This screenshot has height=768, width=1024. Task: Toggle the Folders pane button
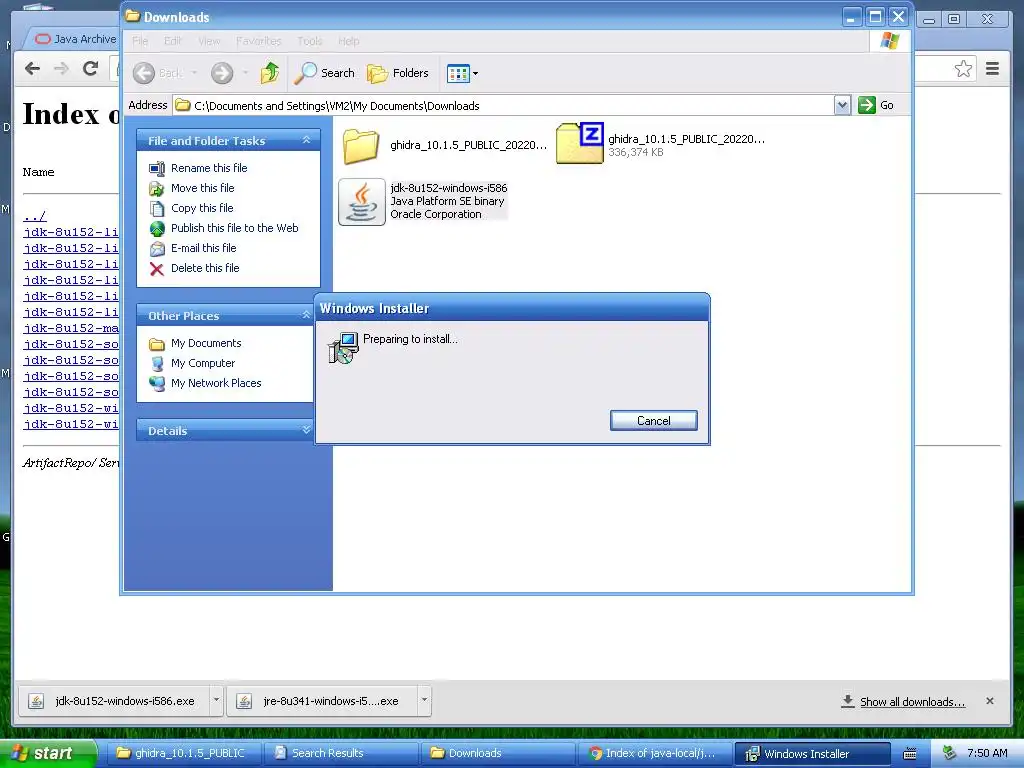tap(398, 73)
